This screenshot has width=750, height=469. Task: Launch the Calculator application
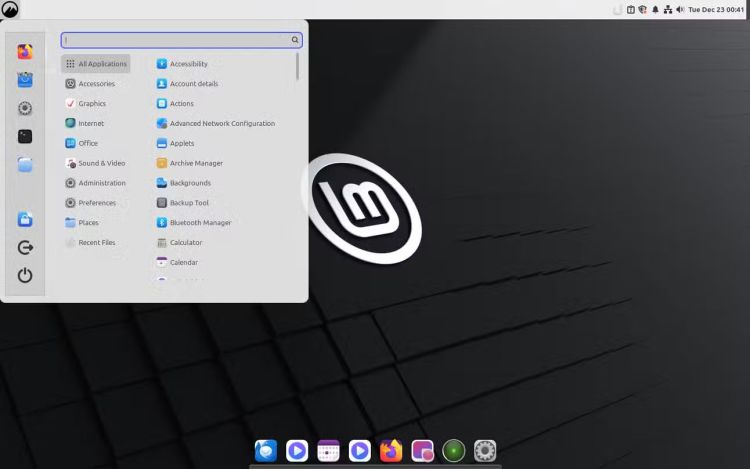[x=185, y=243]
